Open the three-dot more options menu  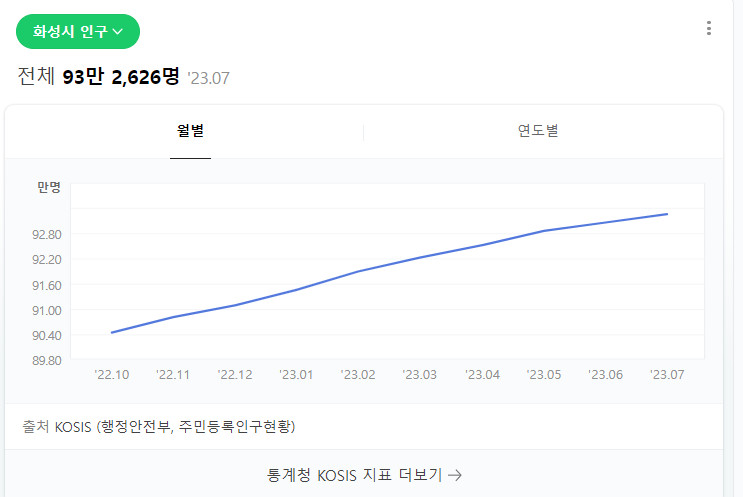tap(709, 28)
